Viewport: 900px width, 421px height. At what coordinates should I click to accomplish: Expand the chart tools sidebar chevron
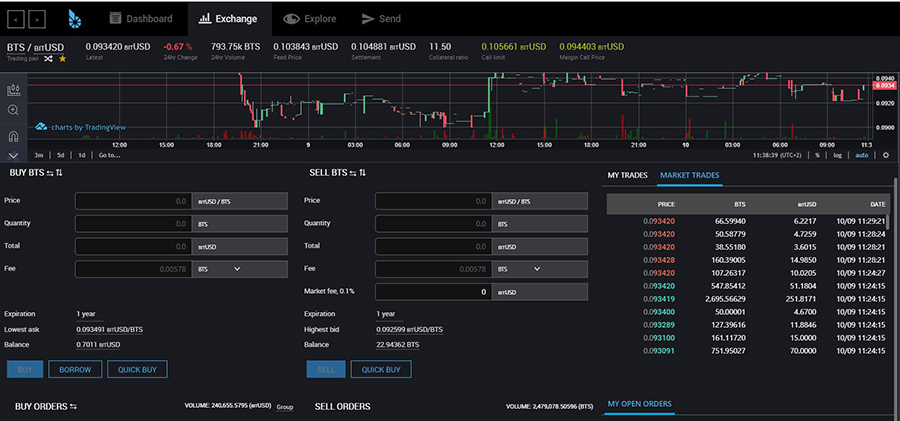click(13, 156)
